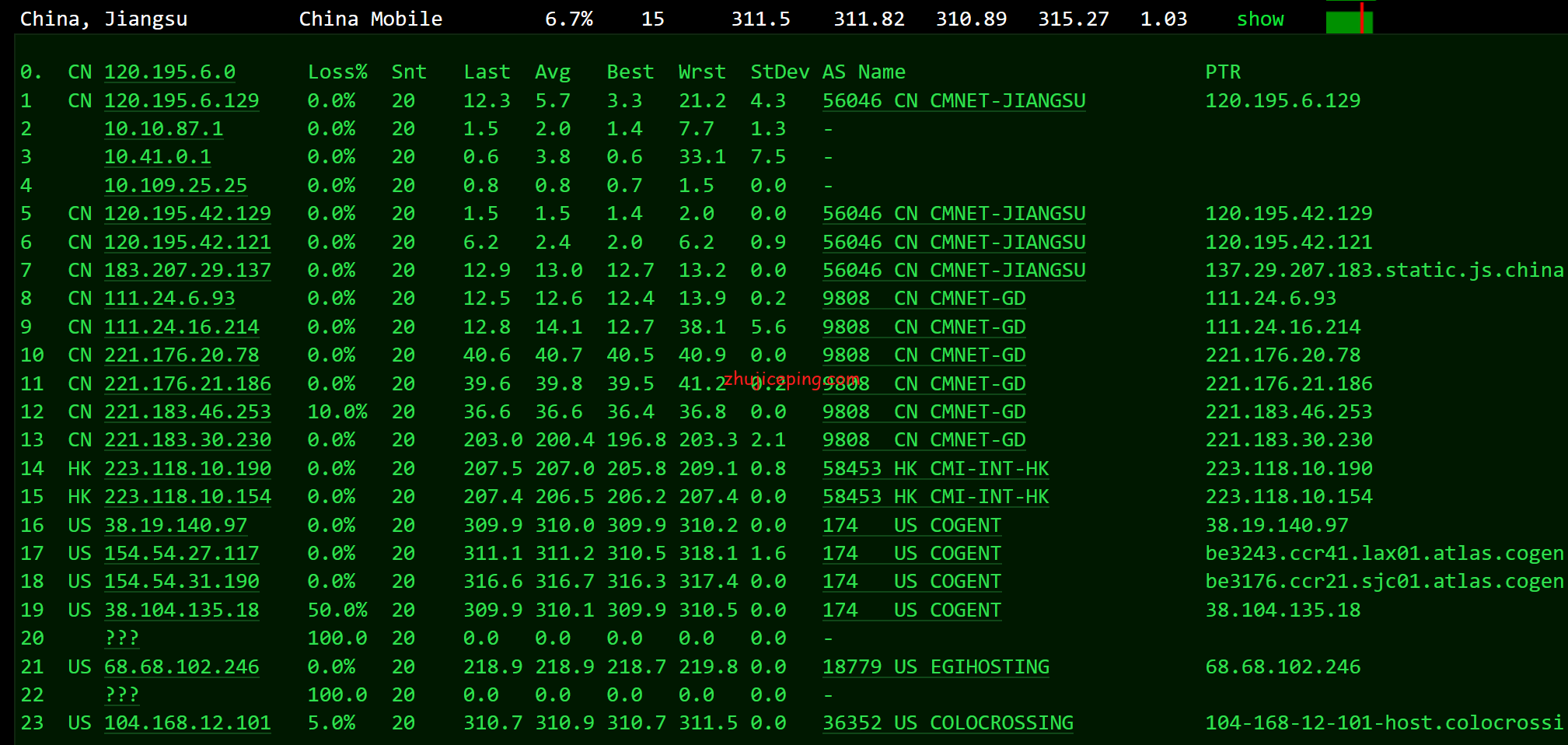Select the 5.0% loss value on hop 23

331,723
